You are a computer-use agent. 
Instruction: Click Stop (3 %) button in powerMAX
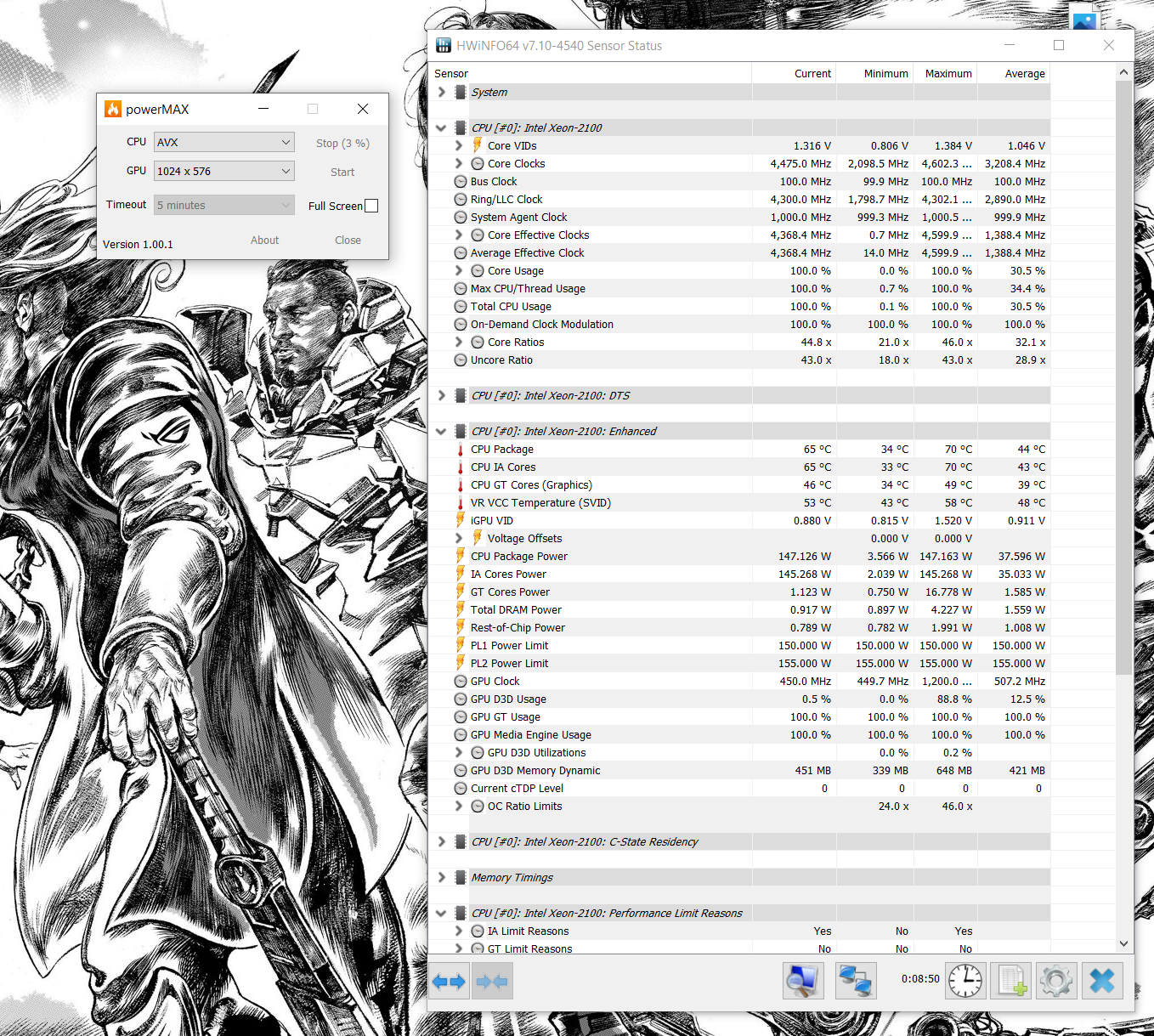342,143
